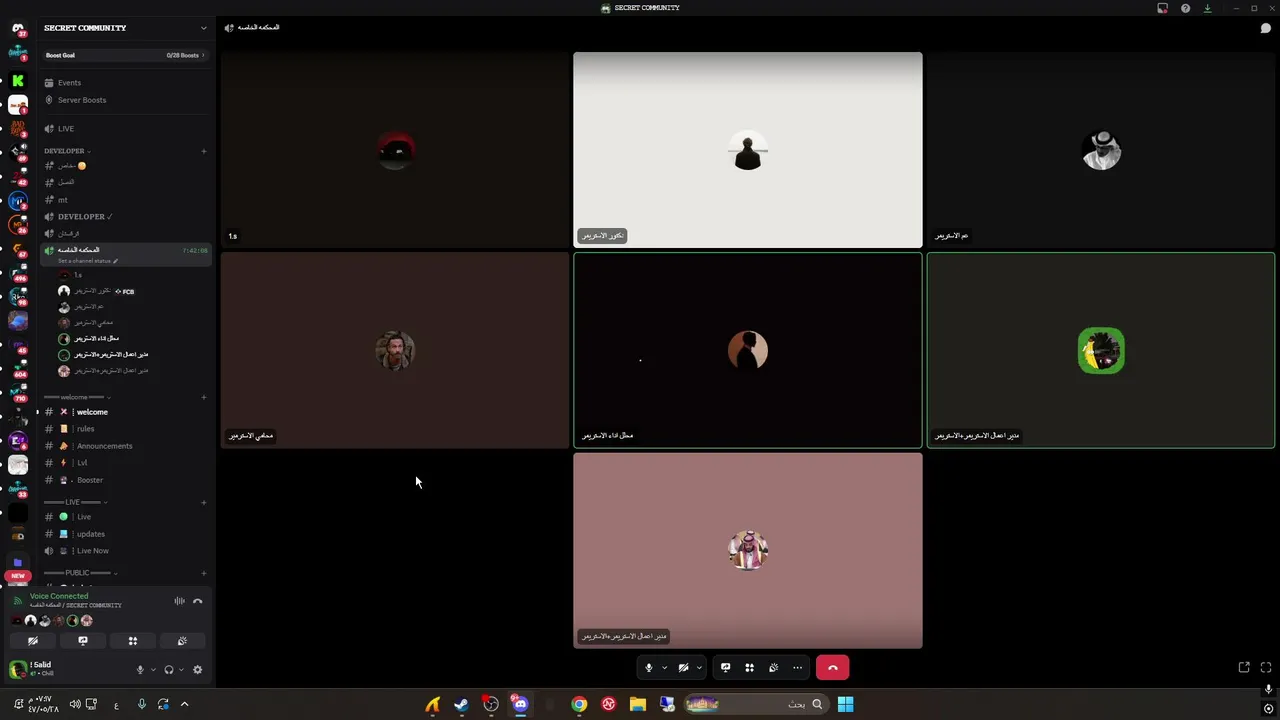
Task: Disconnect via the Voice Connected panel phone icon
Action: 198,601
